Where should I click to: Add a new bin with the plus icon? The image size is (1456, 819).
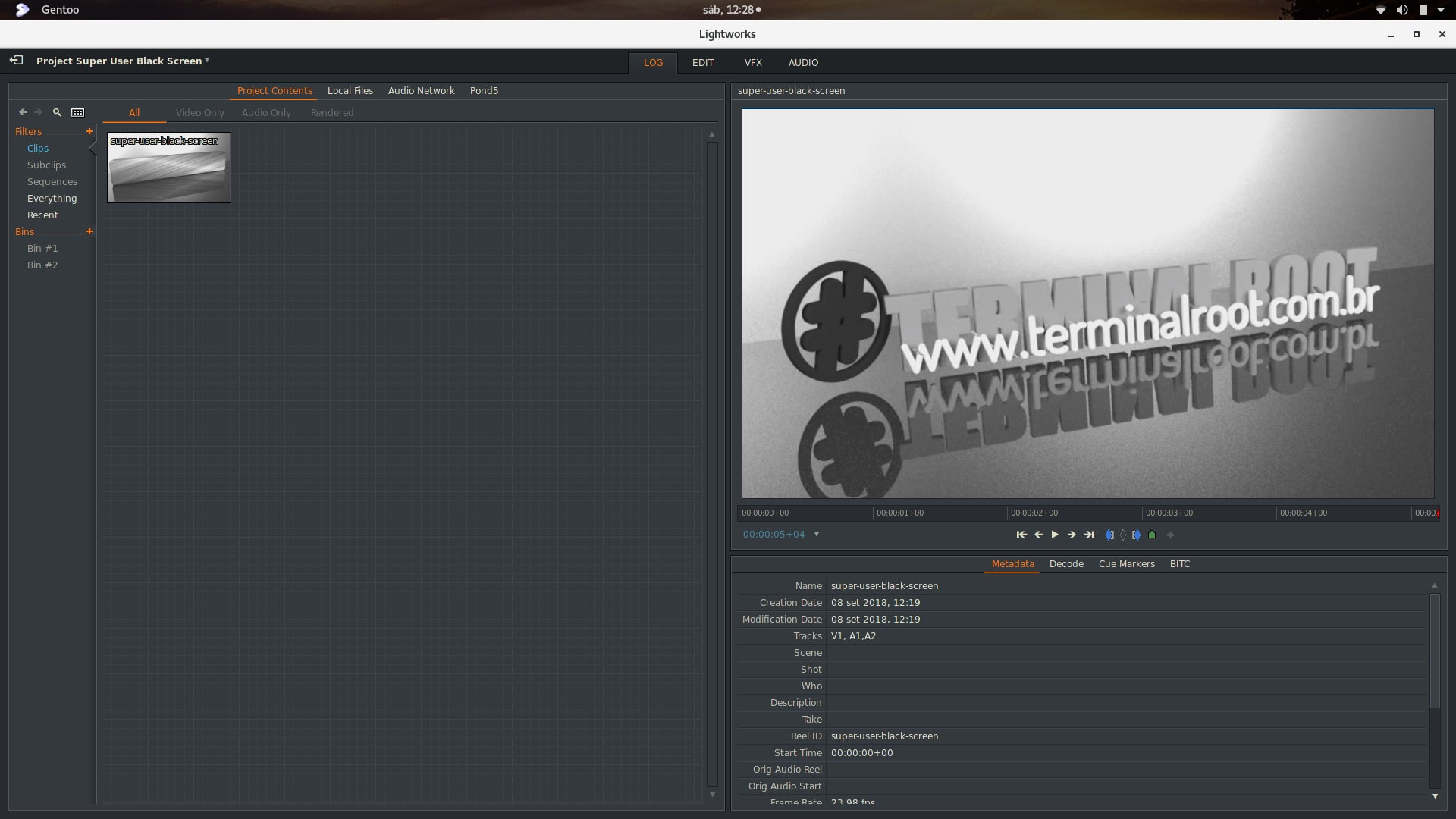click(x=89, y=232)
